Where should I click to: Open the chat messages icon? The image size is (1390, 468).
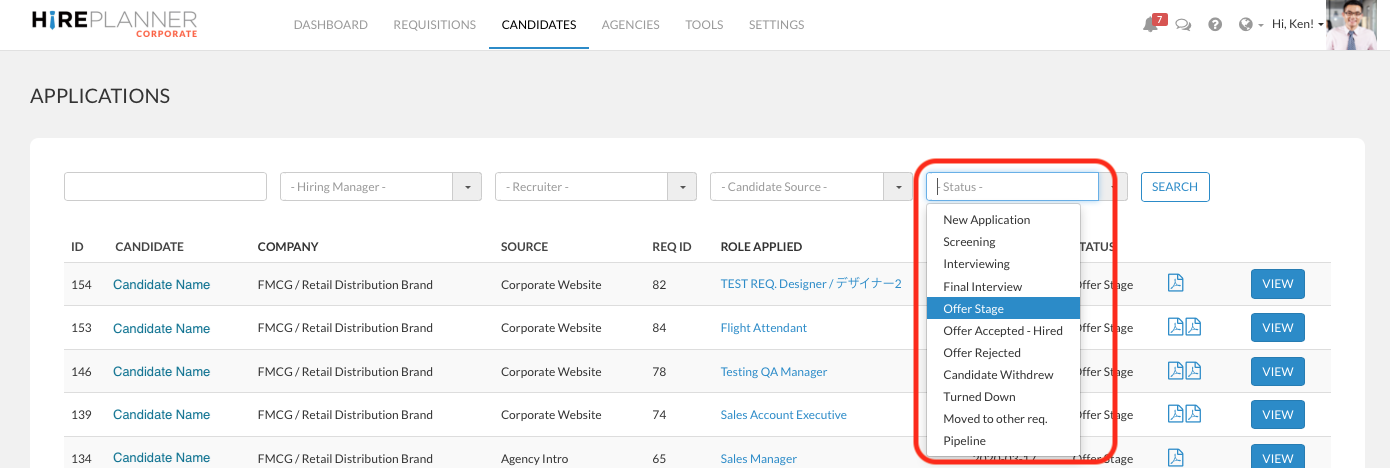1183,25
